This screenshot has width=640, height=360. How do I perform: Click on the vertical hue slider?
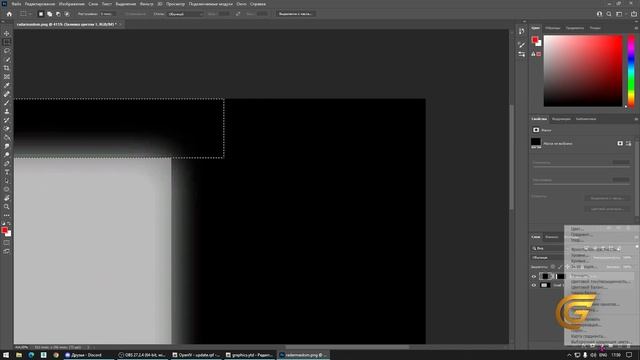(631, 71)
